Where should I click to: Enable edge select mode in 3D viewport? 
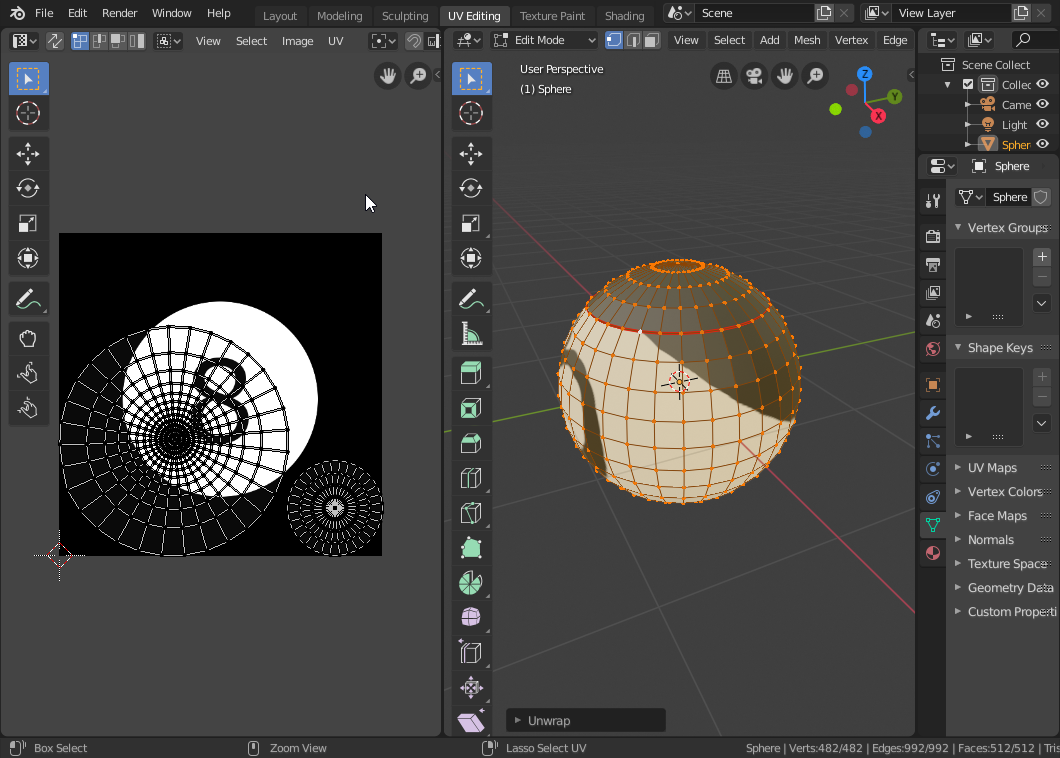[633, 40]
